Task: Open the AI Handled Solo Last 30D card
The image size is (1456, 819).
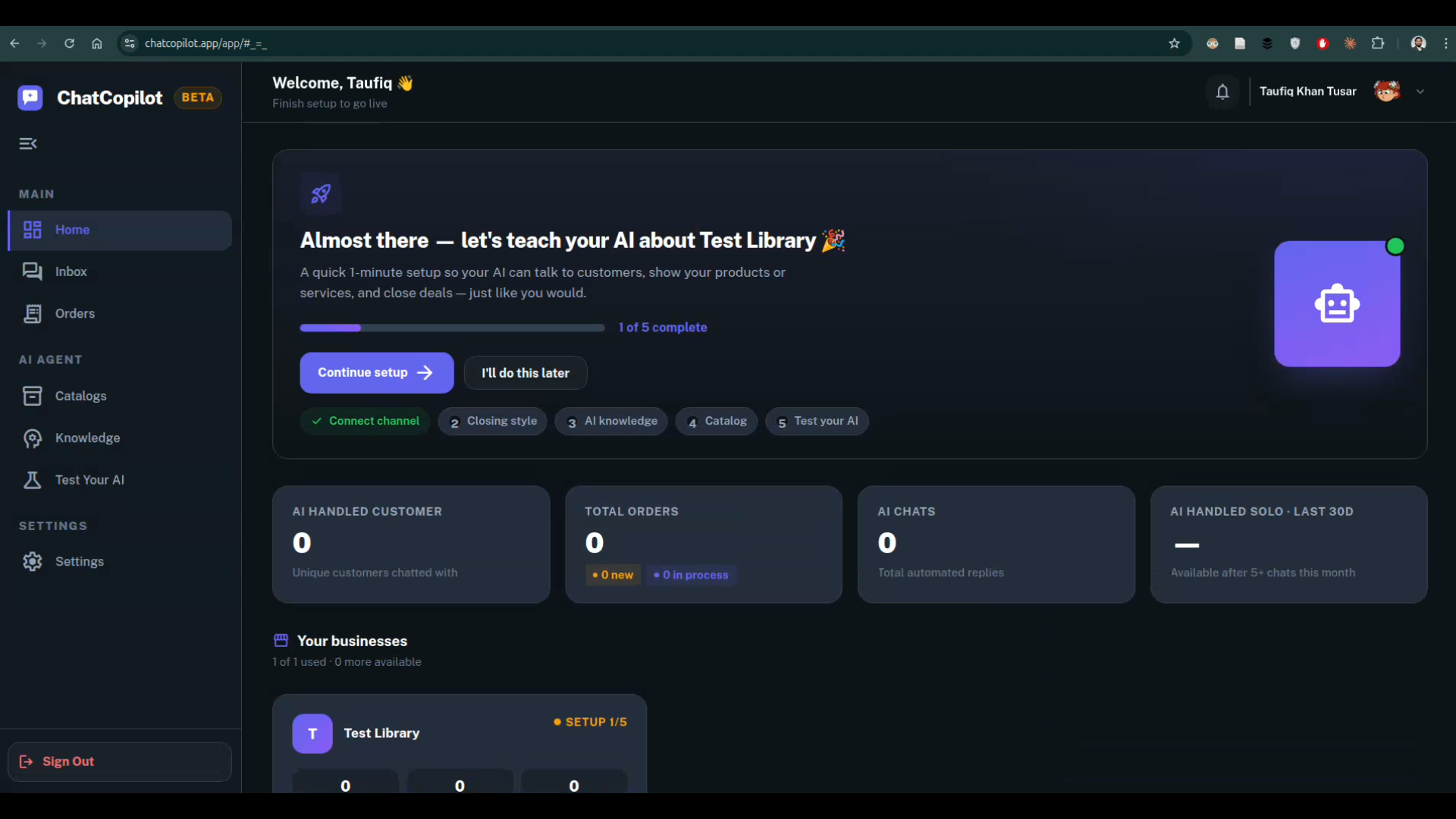Action: [1289, 544]
